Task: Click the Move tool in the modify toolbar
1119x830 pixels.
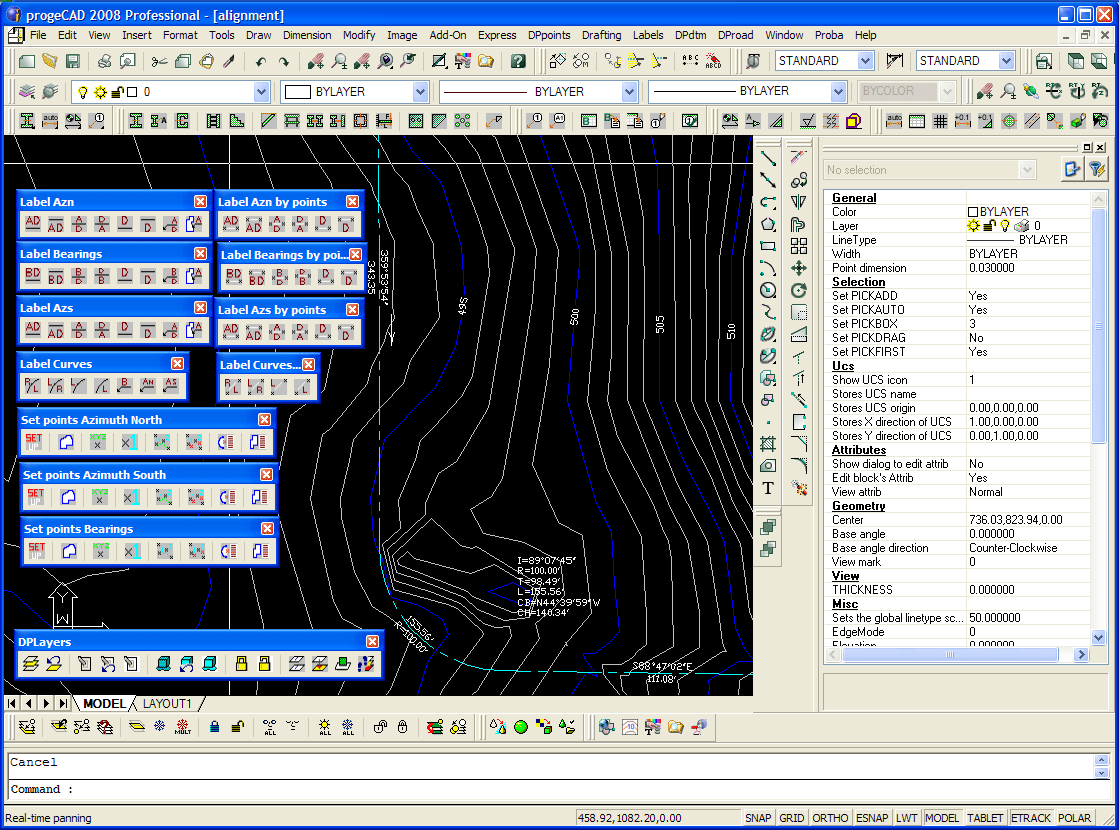Action: pyautogui.click(x=798, y=268)
